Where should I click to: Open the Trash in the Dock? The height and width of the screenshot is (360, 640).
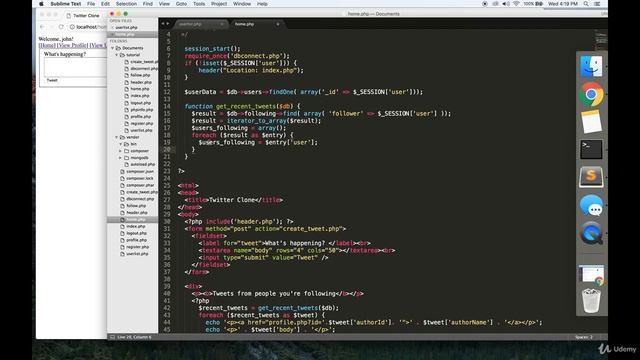tap(591, 301)
